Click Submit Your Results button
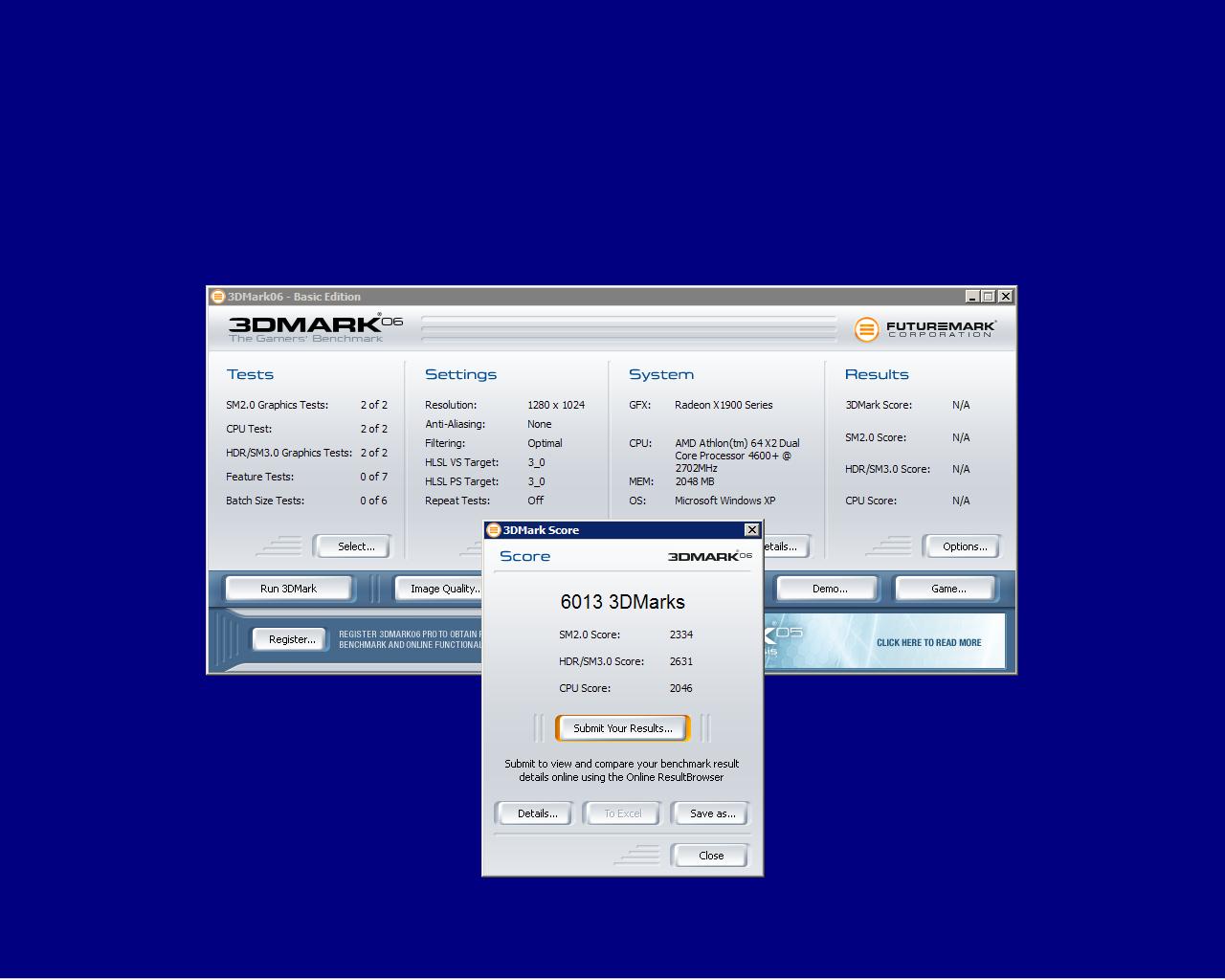 click(622, 728)
